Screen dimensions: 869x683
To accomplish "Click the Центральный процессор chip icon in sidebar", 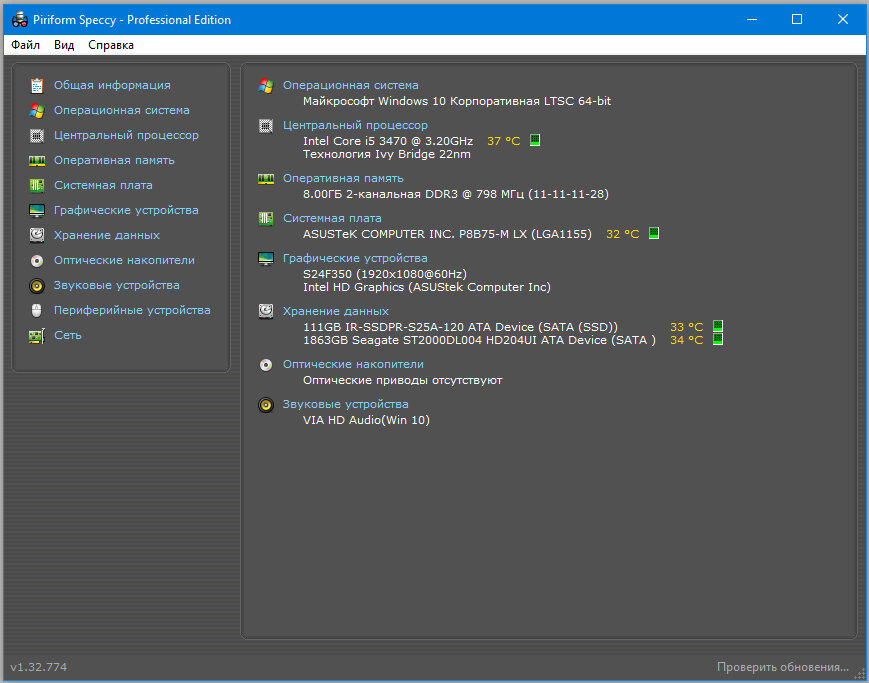I will (x=37, y=135).
